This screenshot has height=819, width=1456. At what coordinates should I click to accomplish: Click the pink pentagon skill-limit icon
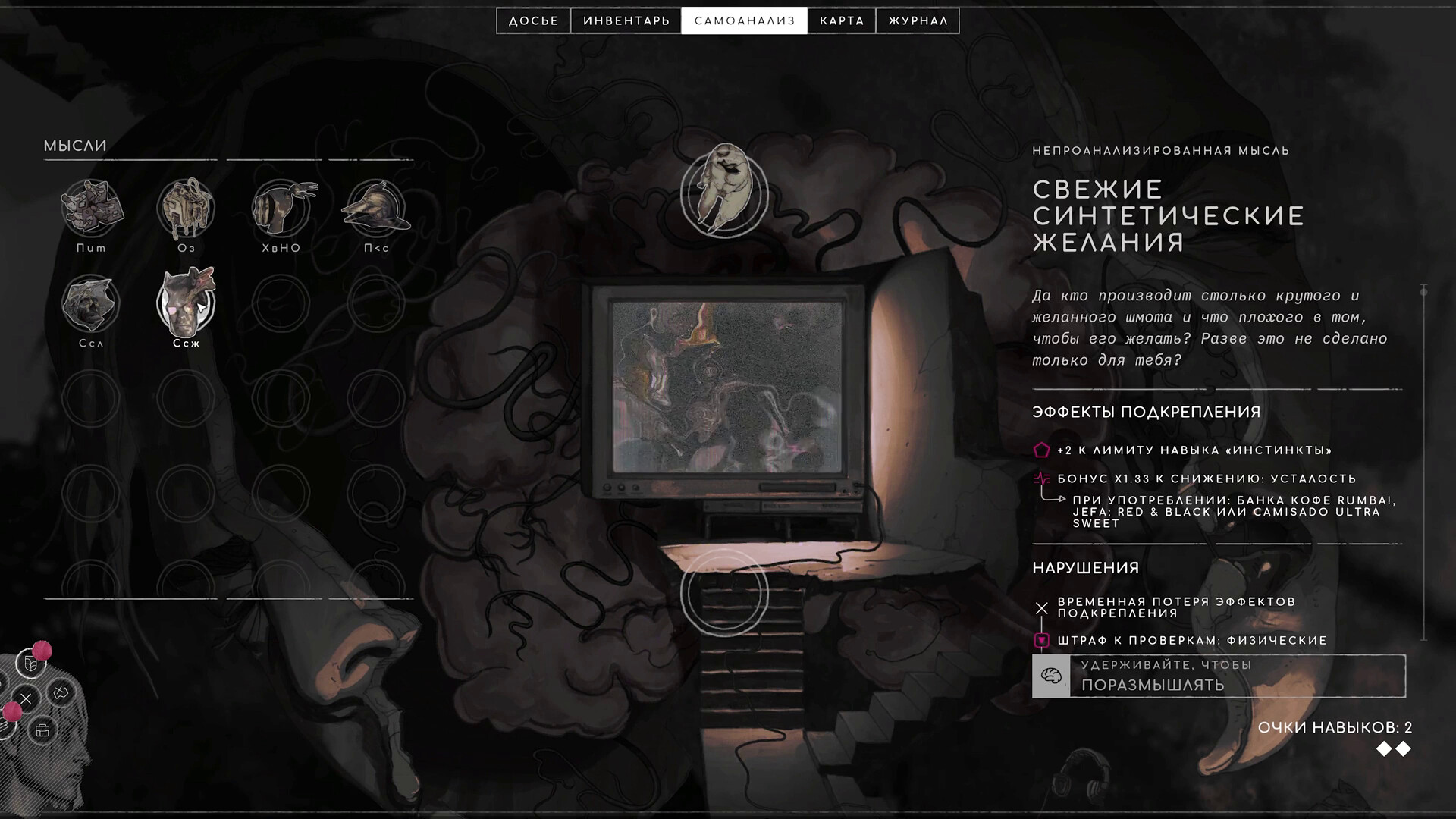[x=1041, y=450]
